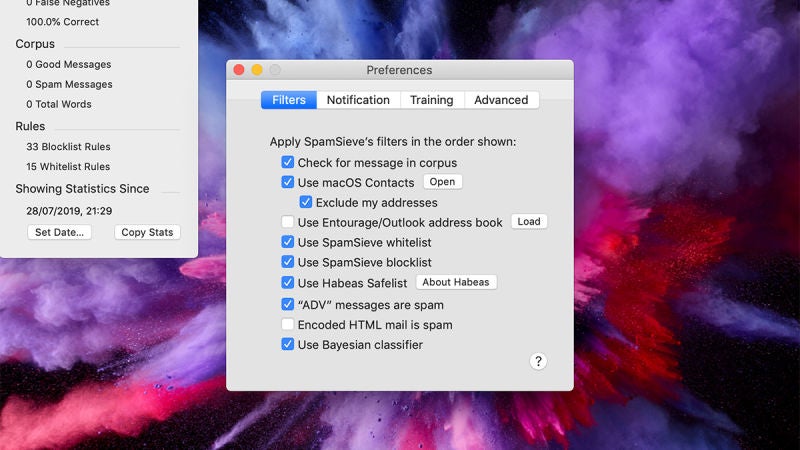
Task: Toggle Use macOS Contacts checkbox
Action: click(288, 183)
